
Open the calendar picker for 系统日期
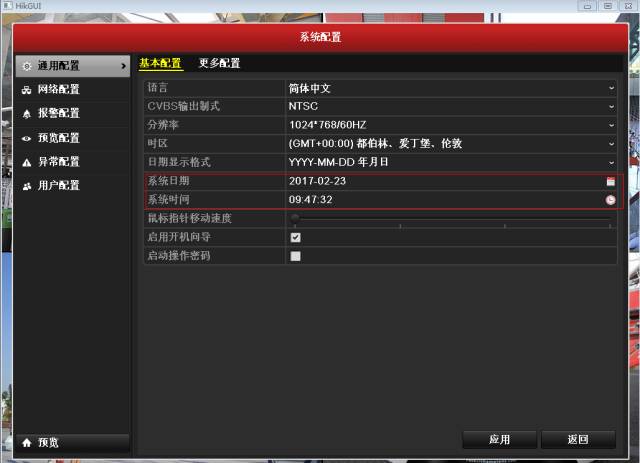tap(610, 182)
